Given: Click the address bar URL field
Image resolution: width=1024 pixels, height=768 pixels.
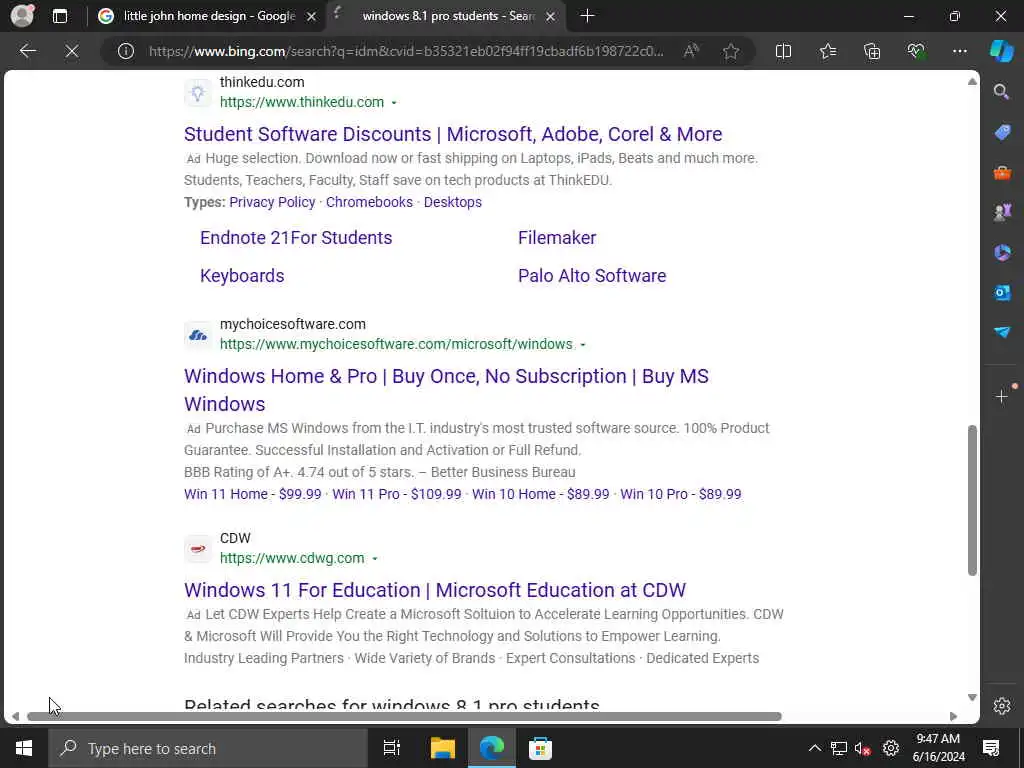Looking at the screenshot, I should click(x=406, y=51).
